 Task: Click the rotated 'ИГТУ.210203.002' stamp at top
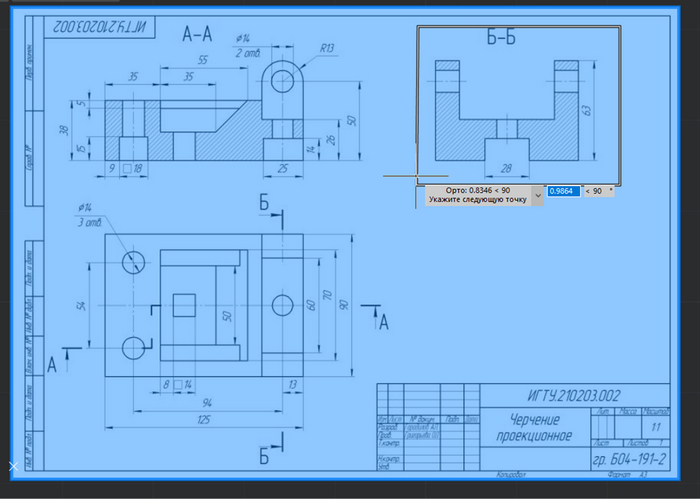[99, 27]
